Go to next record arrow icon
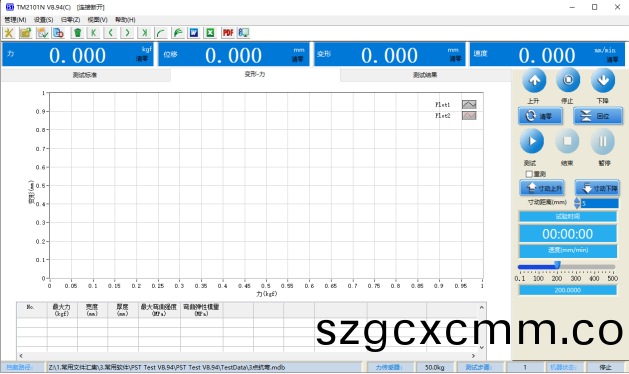This screenshot has height=374, width=629. [127, 33]
